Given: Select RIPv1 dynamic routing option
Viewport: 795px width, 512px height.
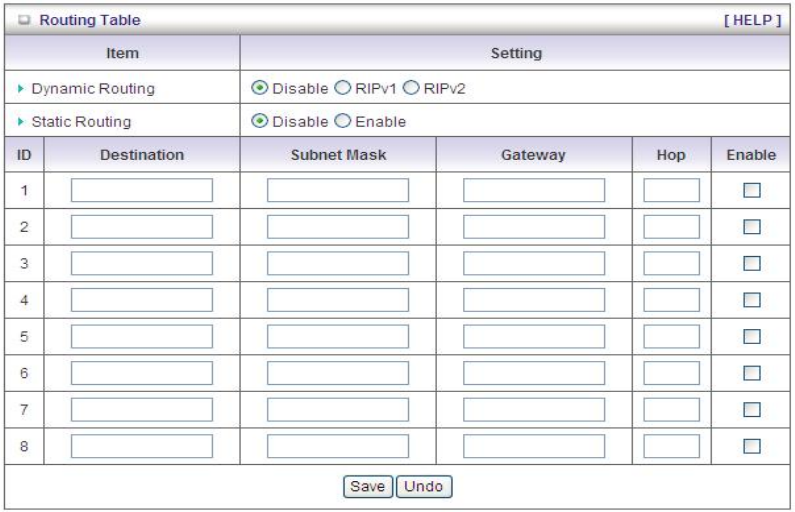Looking at the screenshot, I should (343, 88).
